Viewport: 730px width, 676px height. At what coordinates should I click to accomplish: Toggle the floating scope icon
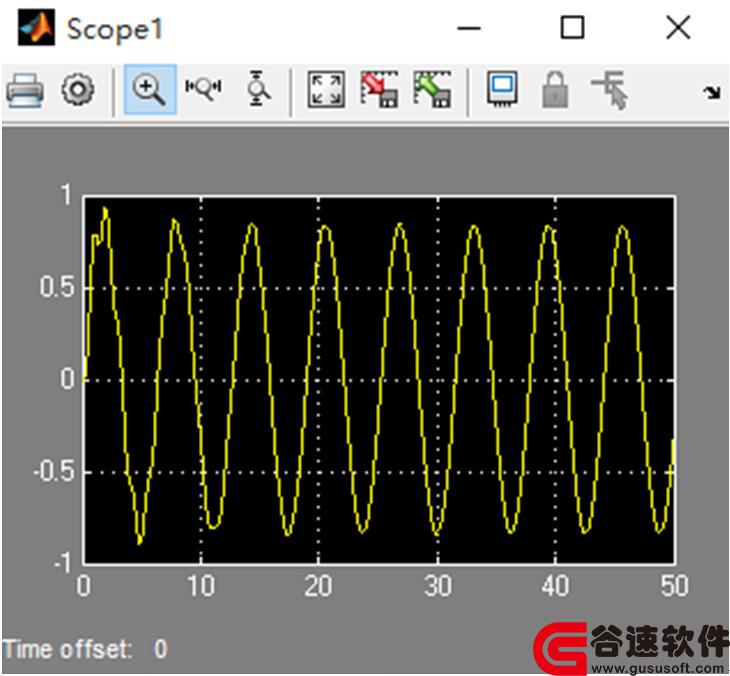point(502,89)
